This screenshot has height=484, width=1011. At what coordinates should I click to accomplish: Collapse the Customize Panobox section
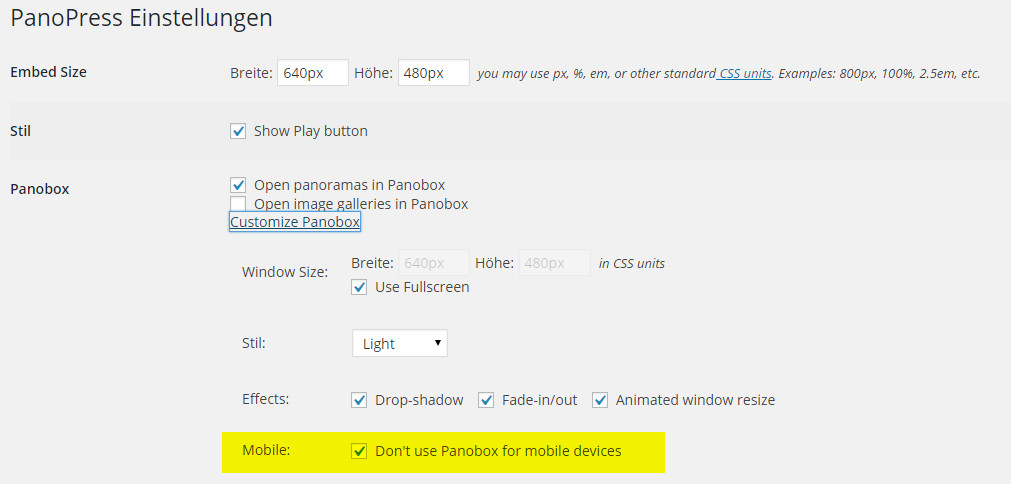click(294, 222)
